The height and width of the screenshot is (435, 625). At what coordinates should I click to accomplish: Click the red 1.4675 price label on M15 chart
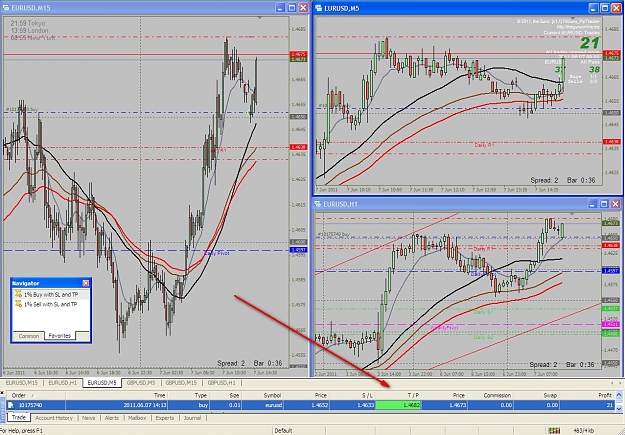click(x=298, y=54)
